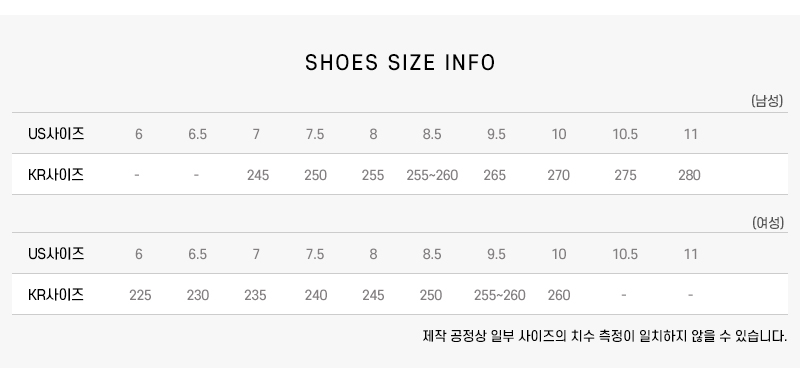Viewport: 800px width, 368px height.
Task: Select the women's (여성) table label
Action: pos(767,223)
